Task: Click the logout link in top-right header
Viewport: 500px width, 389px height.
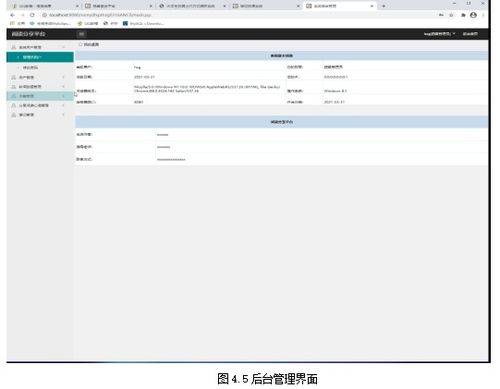Action: (470, 34)
